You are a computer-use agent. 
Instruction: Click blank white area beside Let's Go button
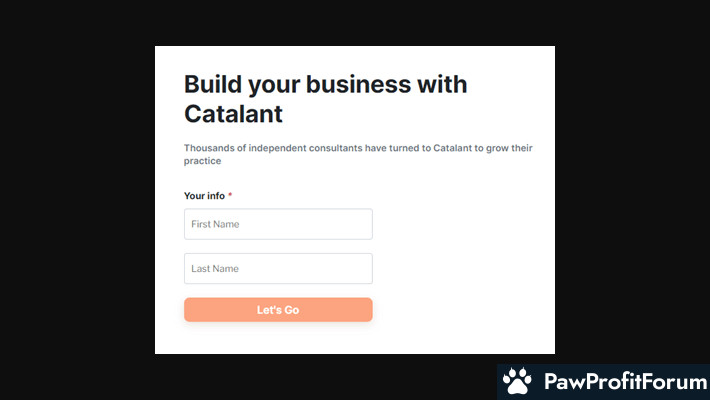pyautogui.click(x=462, y=309)
